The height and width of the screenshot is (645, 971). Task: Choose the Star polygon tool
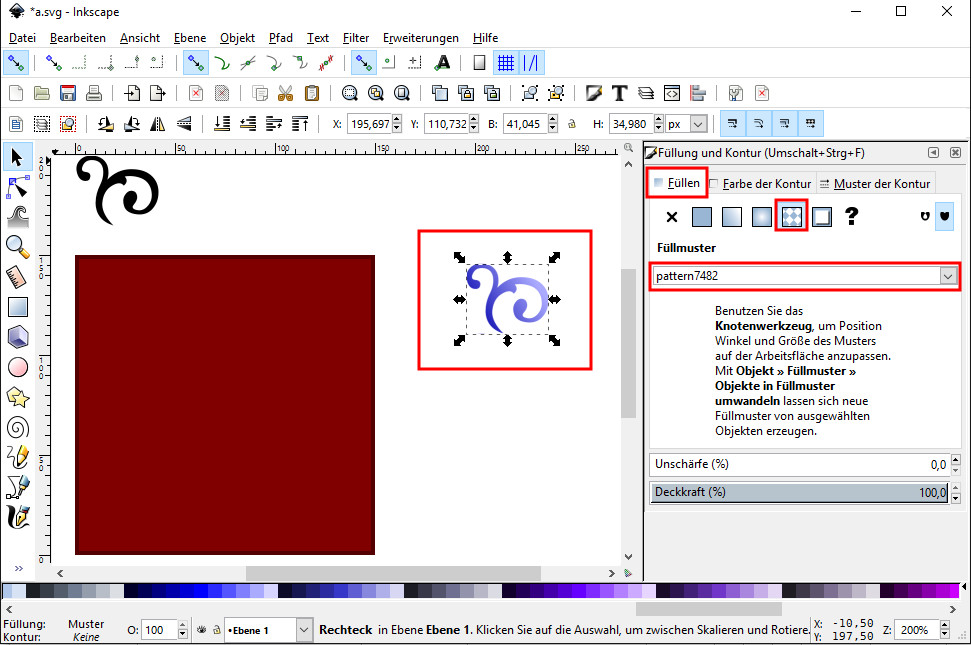(17, 397)
